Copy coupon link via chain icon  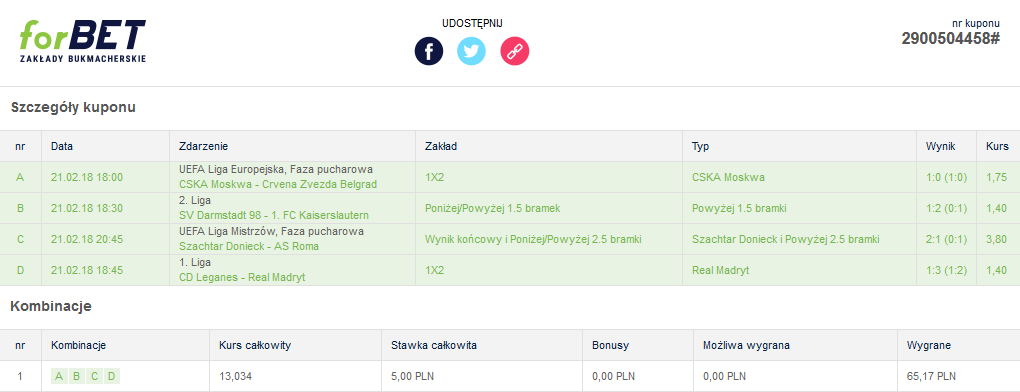tap(515, 51)
